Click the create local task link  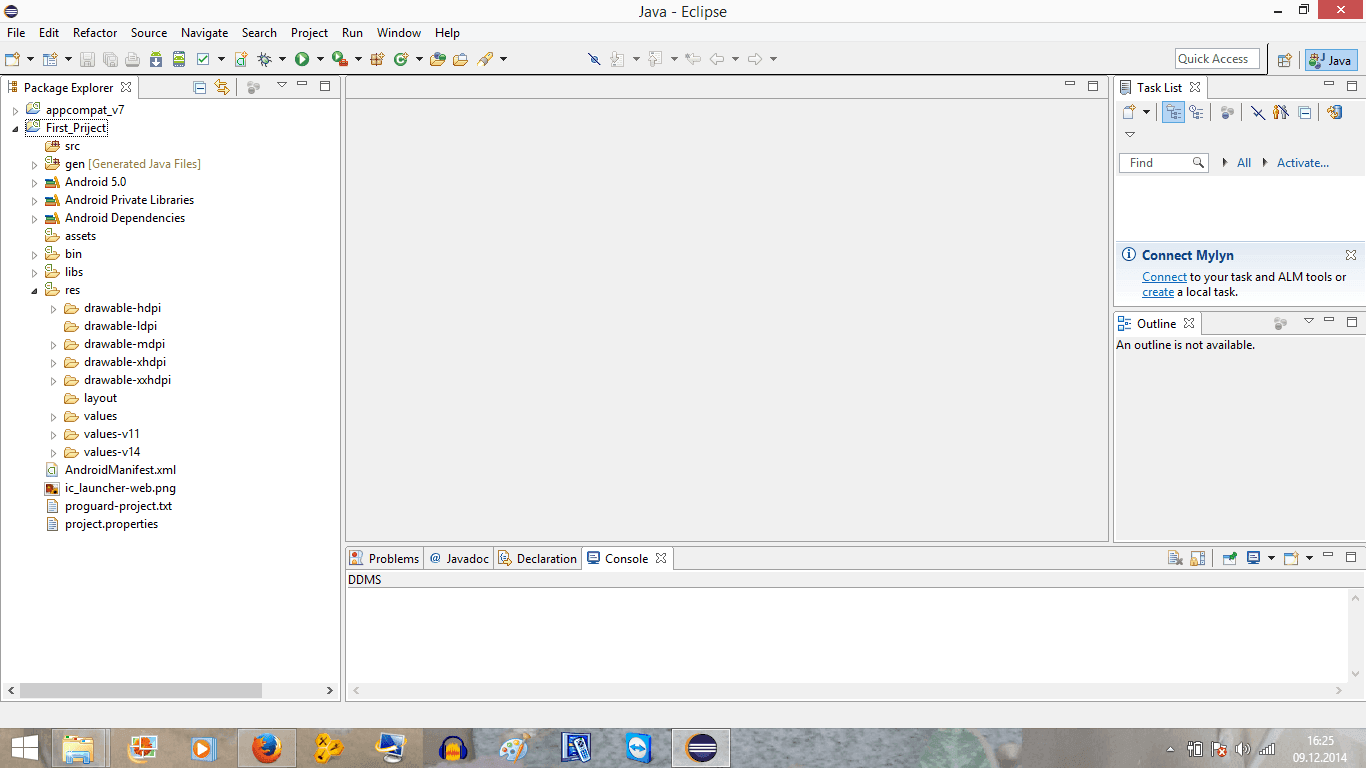coord(1158,292)
